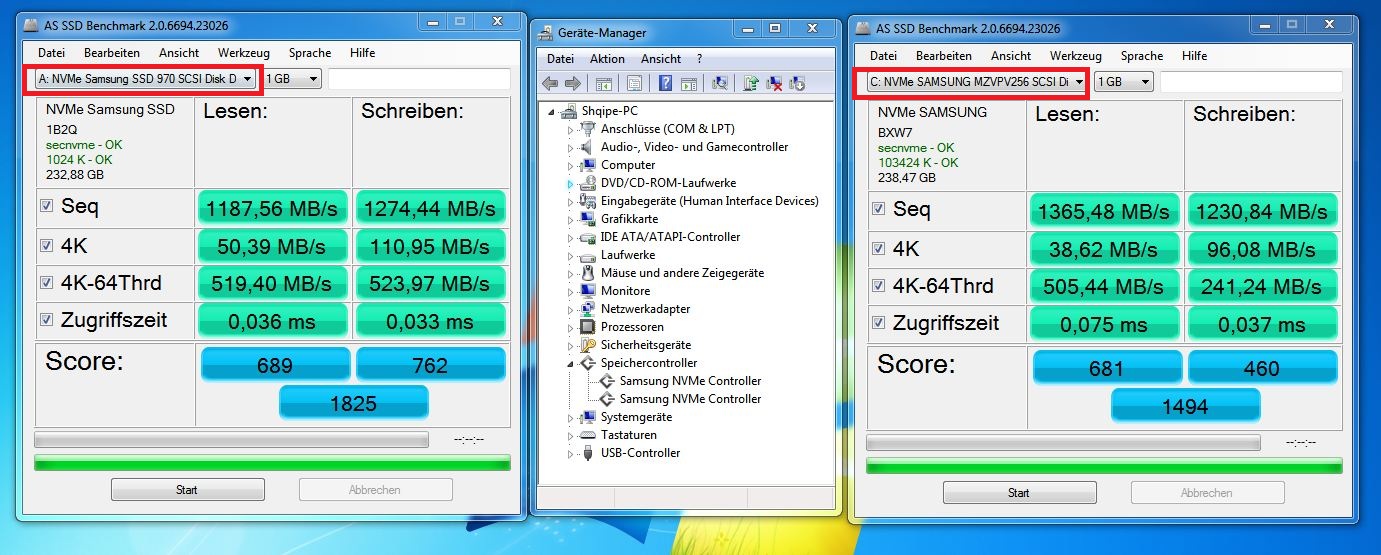
Task: Scan for hardware changes via toolbar icon
Action: (x=720, y=84)
